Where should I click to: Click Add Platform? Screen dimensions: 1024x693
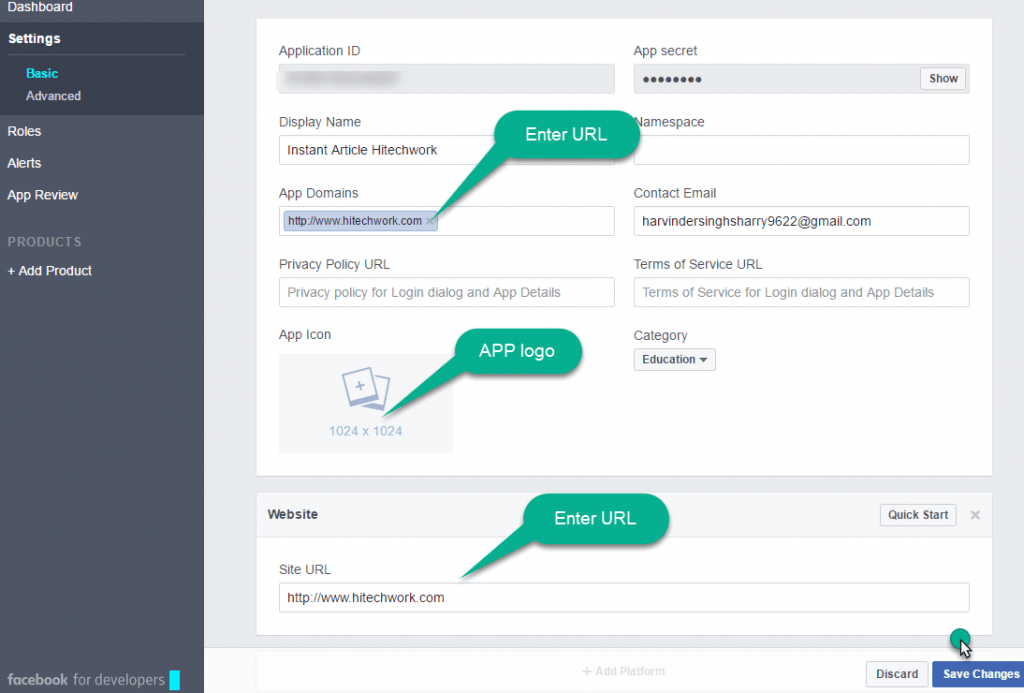pos(623,671)
